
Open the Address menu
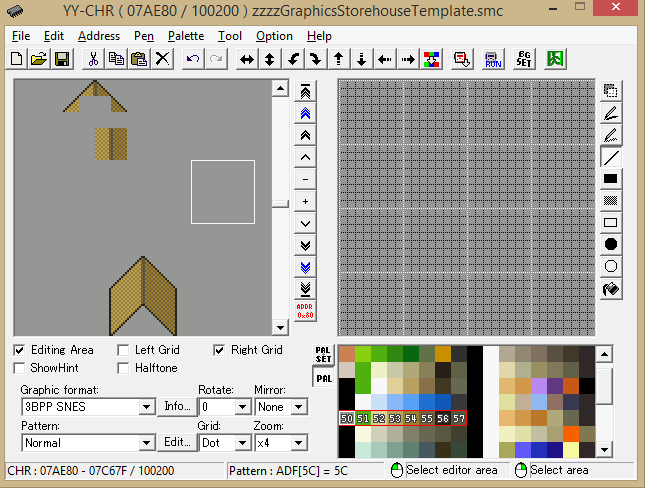click(x=98, y=36)
